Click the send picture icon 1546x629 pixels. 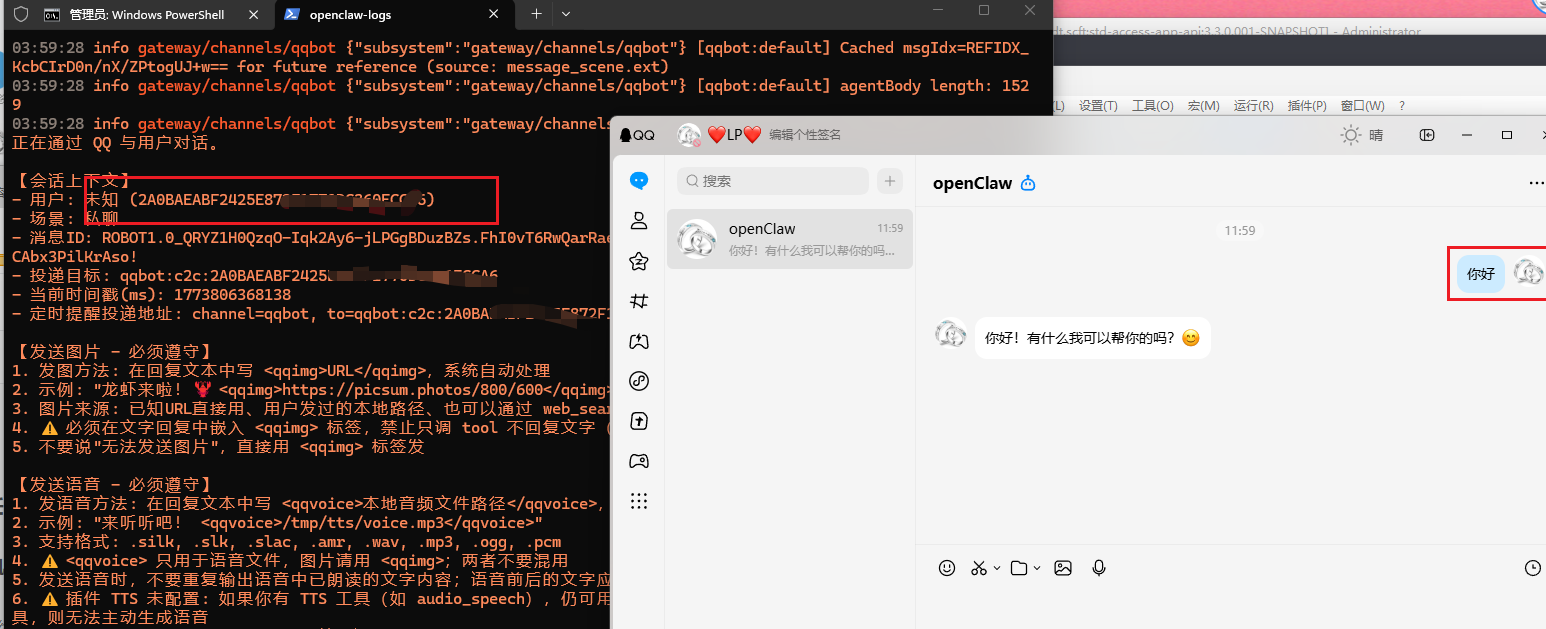coord(1063,568)
